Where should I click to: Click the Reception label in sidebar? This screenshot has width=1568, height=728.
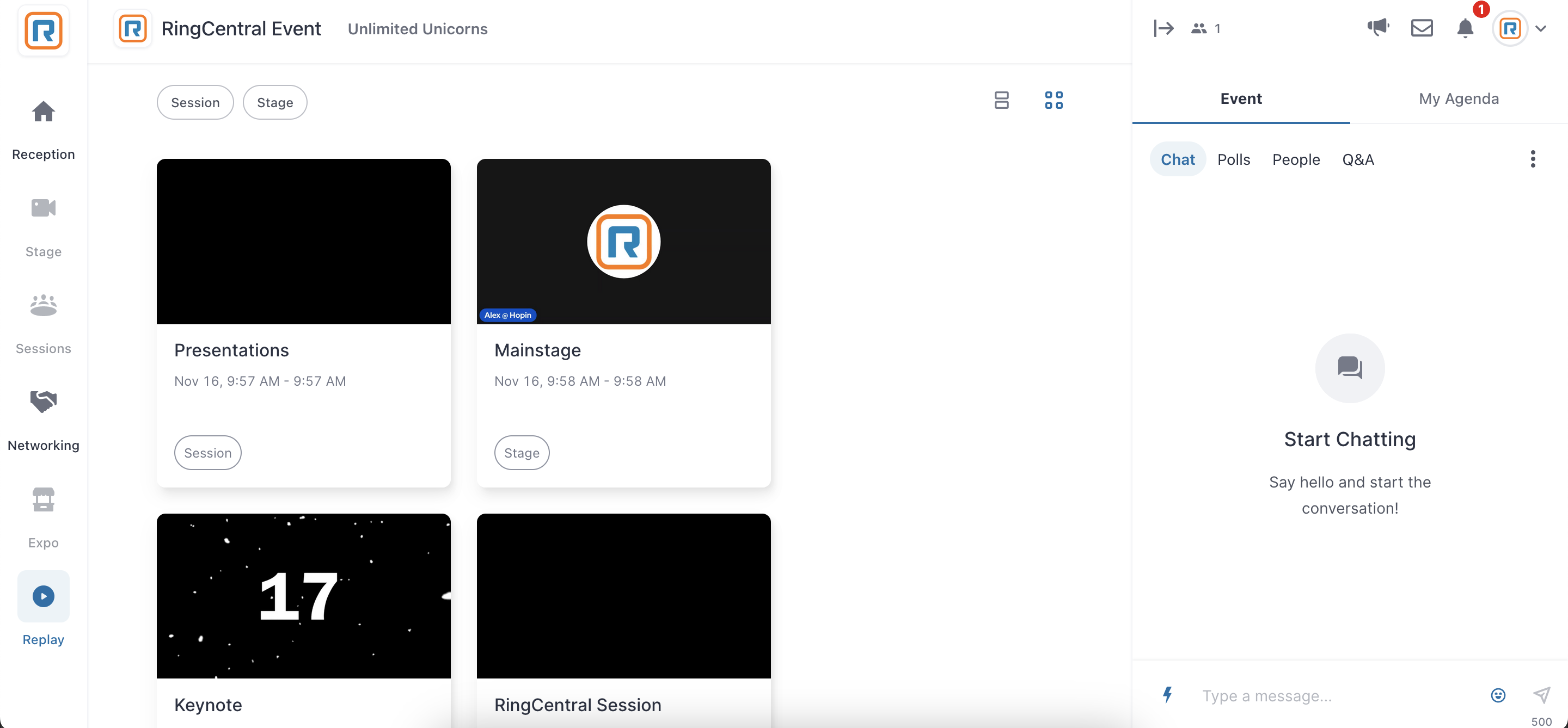43,155
